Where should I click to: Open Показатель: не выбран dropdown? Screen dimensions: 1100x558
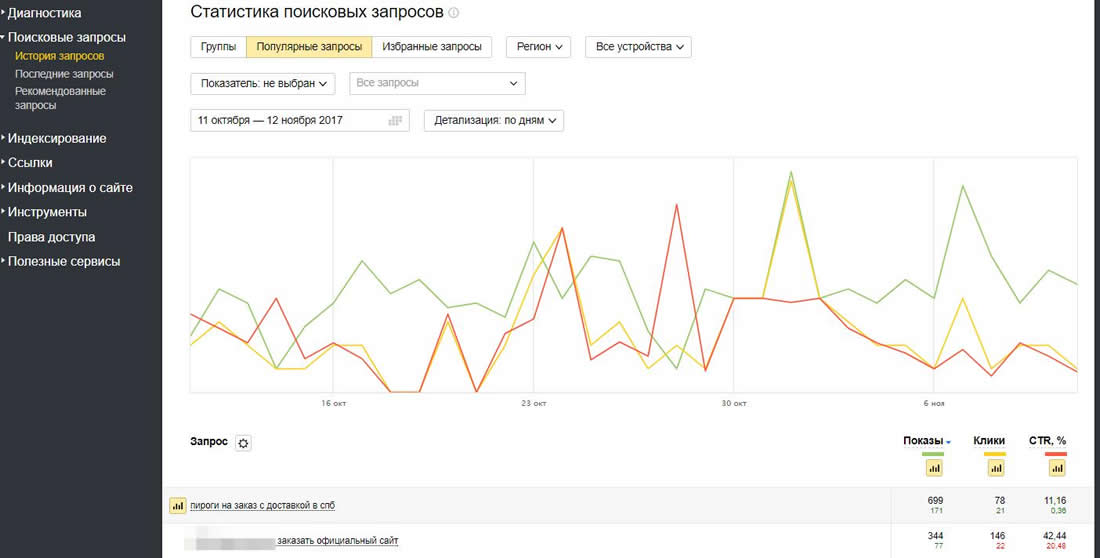pyautogui.click(x=266, y=83)
